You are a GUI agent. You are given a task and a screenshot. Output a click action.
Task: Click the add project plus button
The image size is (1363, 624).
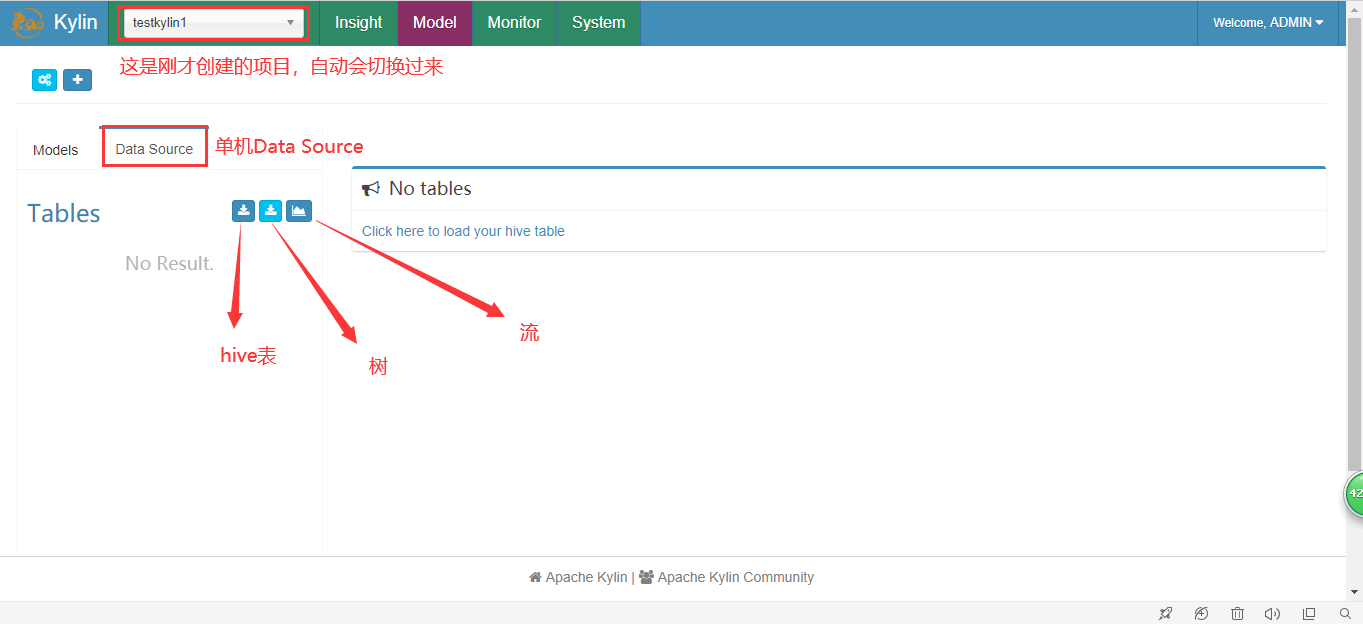tap(77, 80)
